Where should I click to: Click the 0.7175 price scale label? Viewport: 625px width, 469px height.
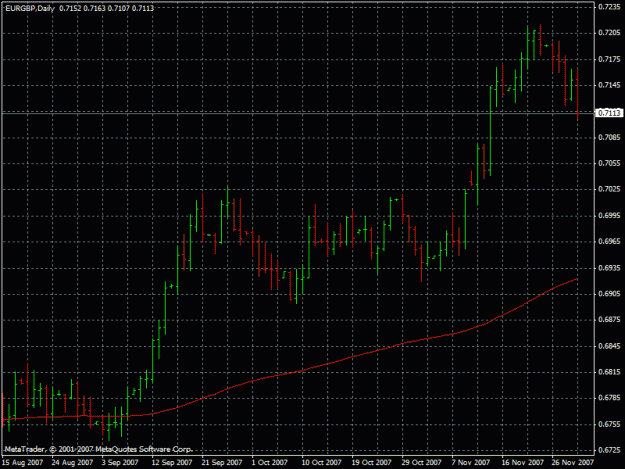tap(610, 59)
